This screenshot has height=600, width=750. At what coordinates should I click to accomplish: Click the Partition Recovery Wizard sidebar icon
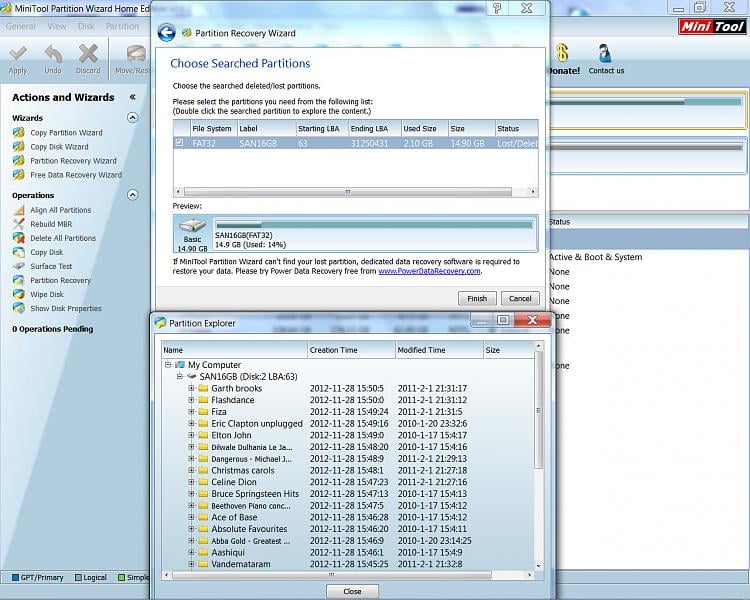(x=19, y=161)
